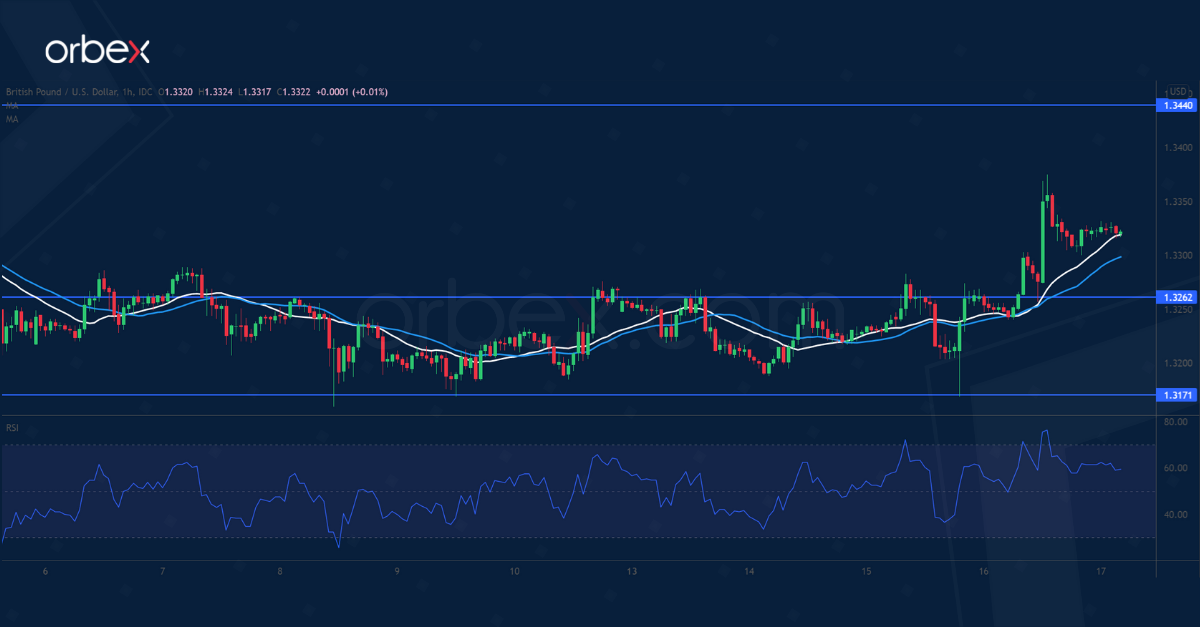Screen dimensions: 1200x627
Task: Click the RSI indicator label
Action: tap(12, 428)
